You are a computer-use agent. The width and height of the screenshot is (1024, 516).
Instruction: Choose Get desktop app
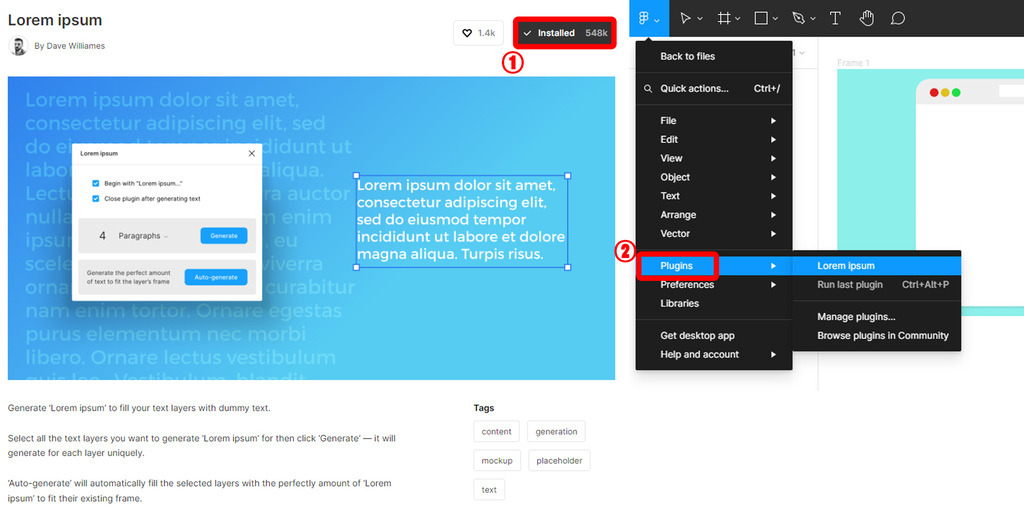click(x=714, y=336)
